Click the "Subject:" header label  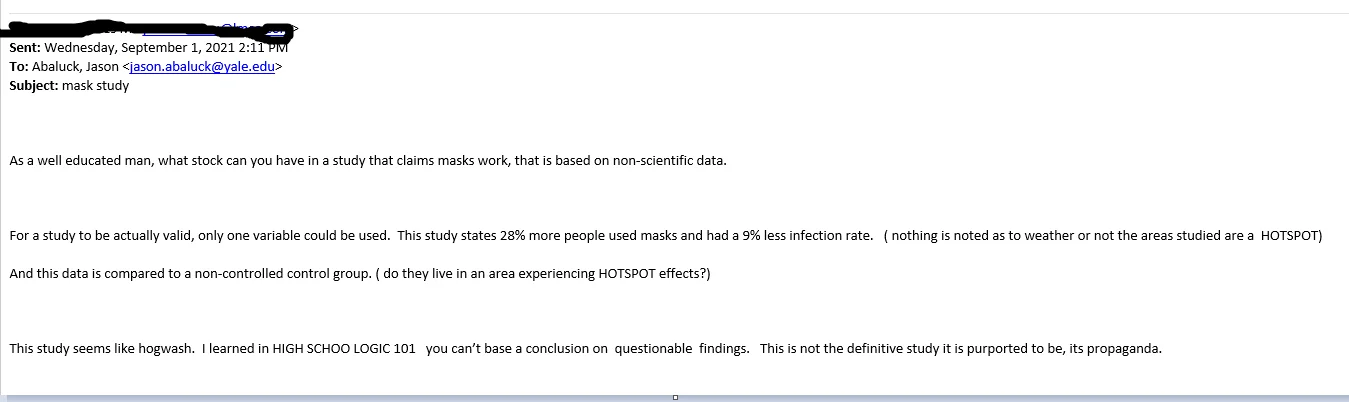pos(33,85)
